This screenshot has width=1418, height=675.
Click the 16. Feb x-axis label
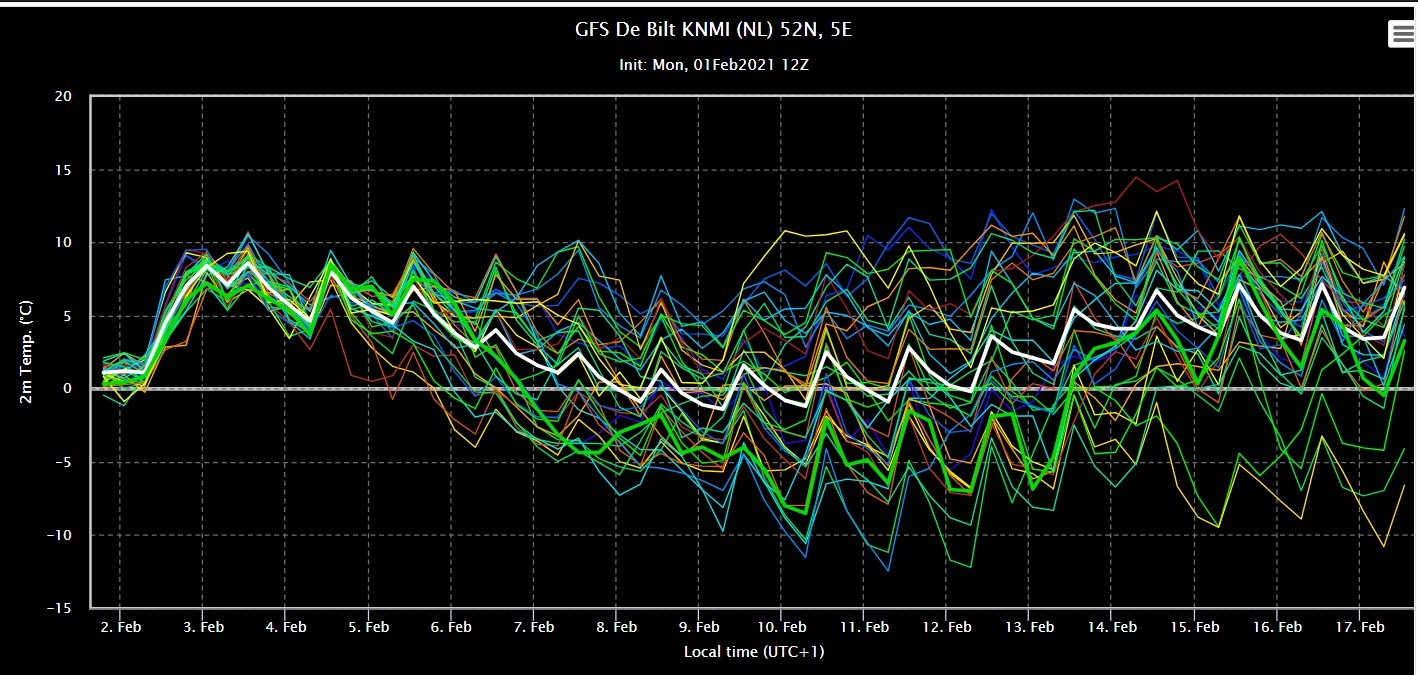1278,627
